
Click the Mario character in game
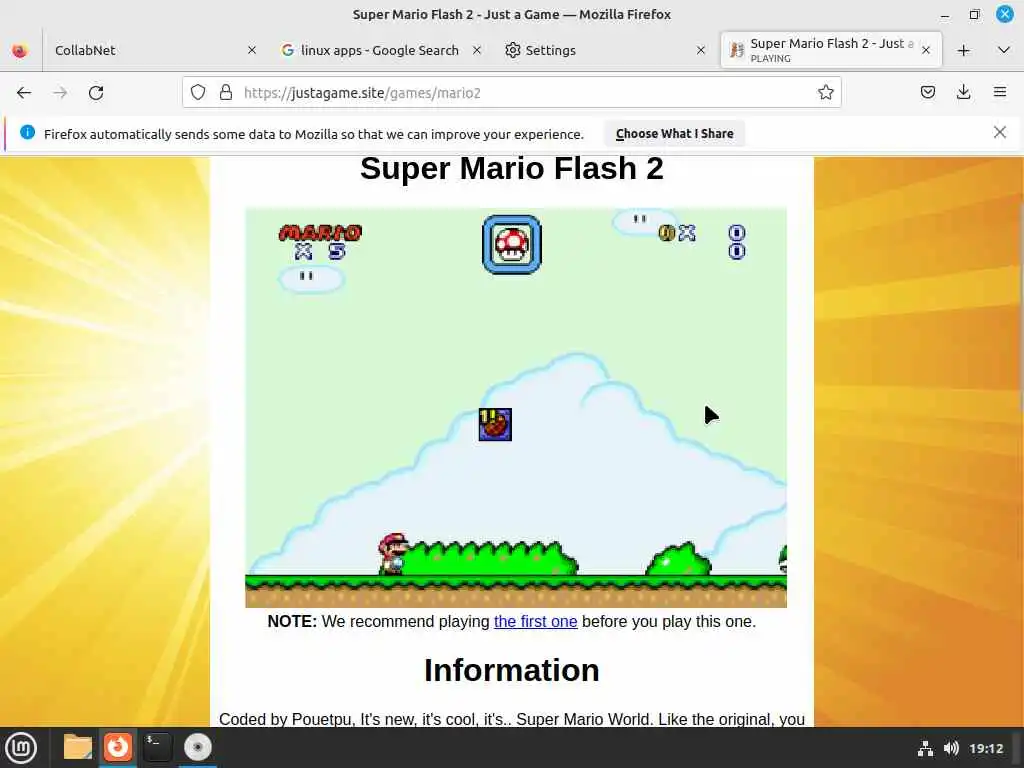tap(393, 554)
